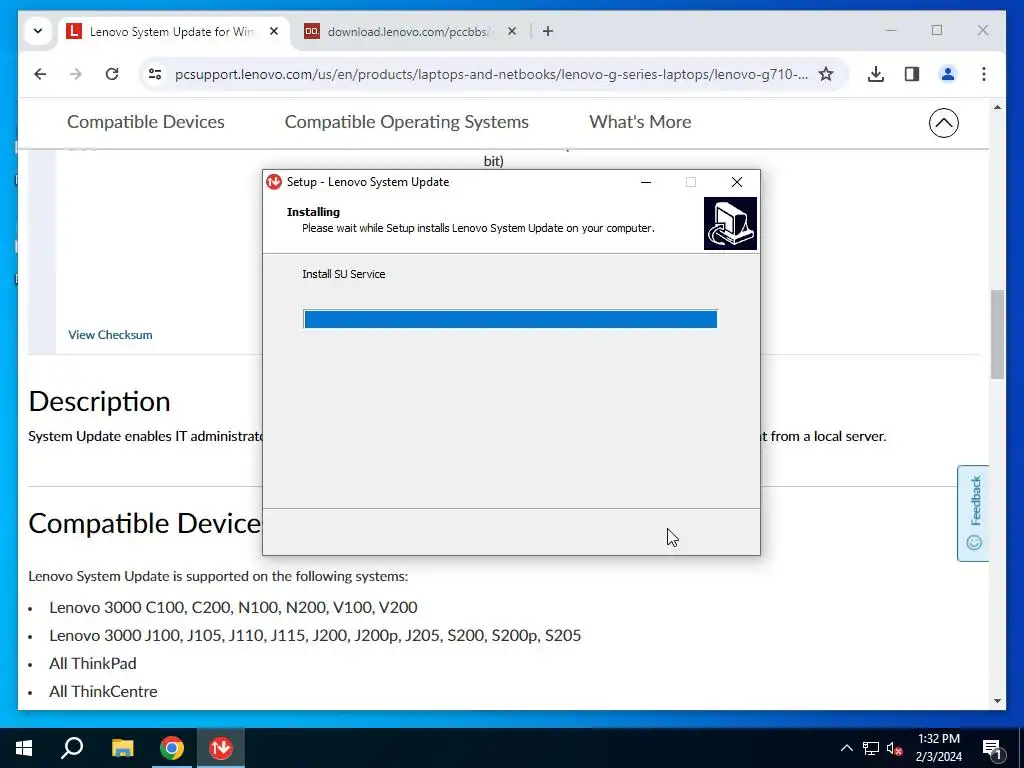Click the Chrome taskbar icon

172,748
